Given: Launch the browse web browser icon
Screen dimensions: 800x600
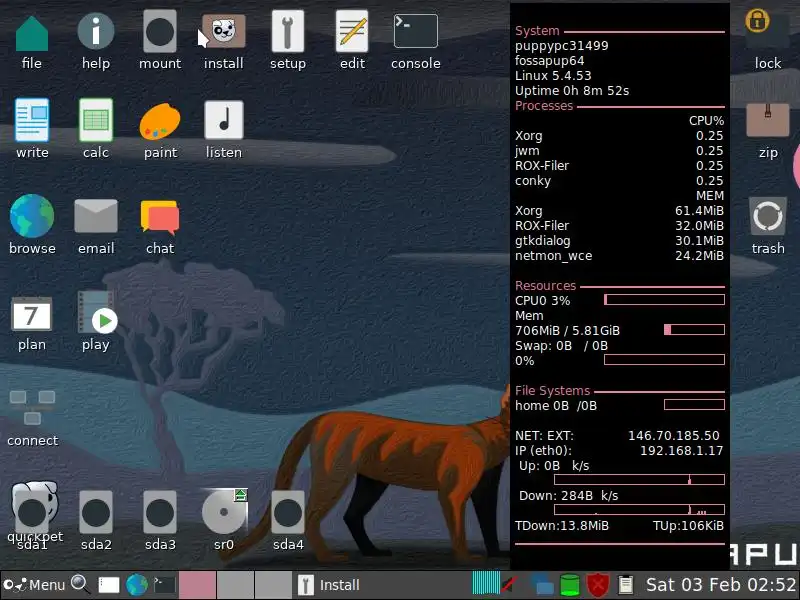Looking at the screenshot, I should coord(32,216).
